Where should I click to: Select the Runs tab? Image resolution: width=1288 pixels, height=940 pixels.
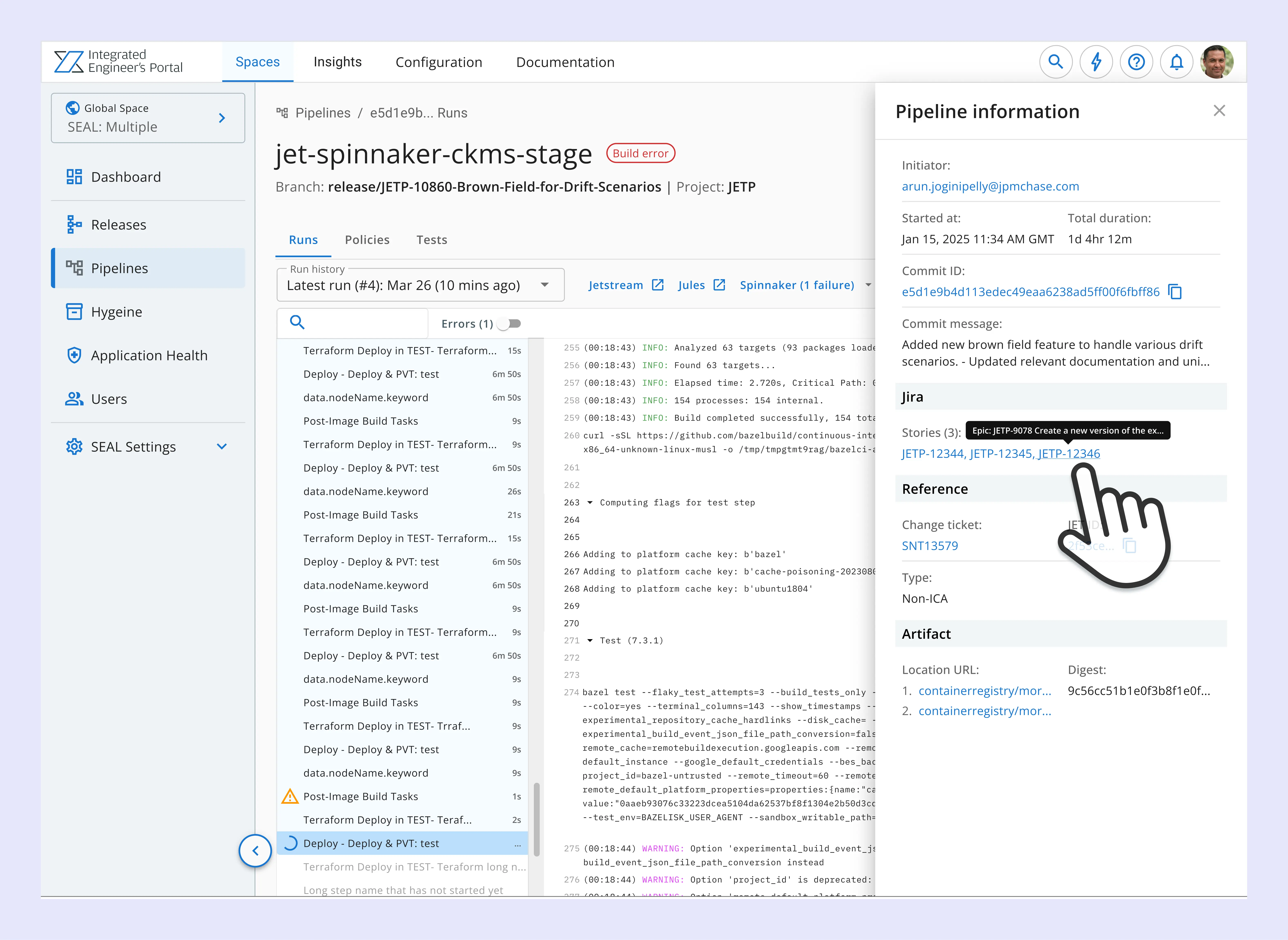click(x=303, y=240)
